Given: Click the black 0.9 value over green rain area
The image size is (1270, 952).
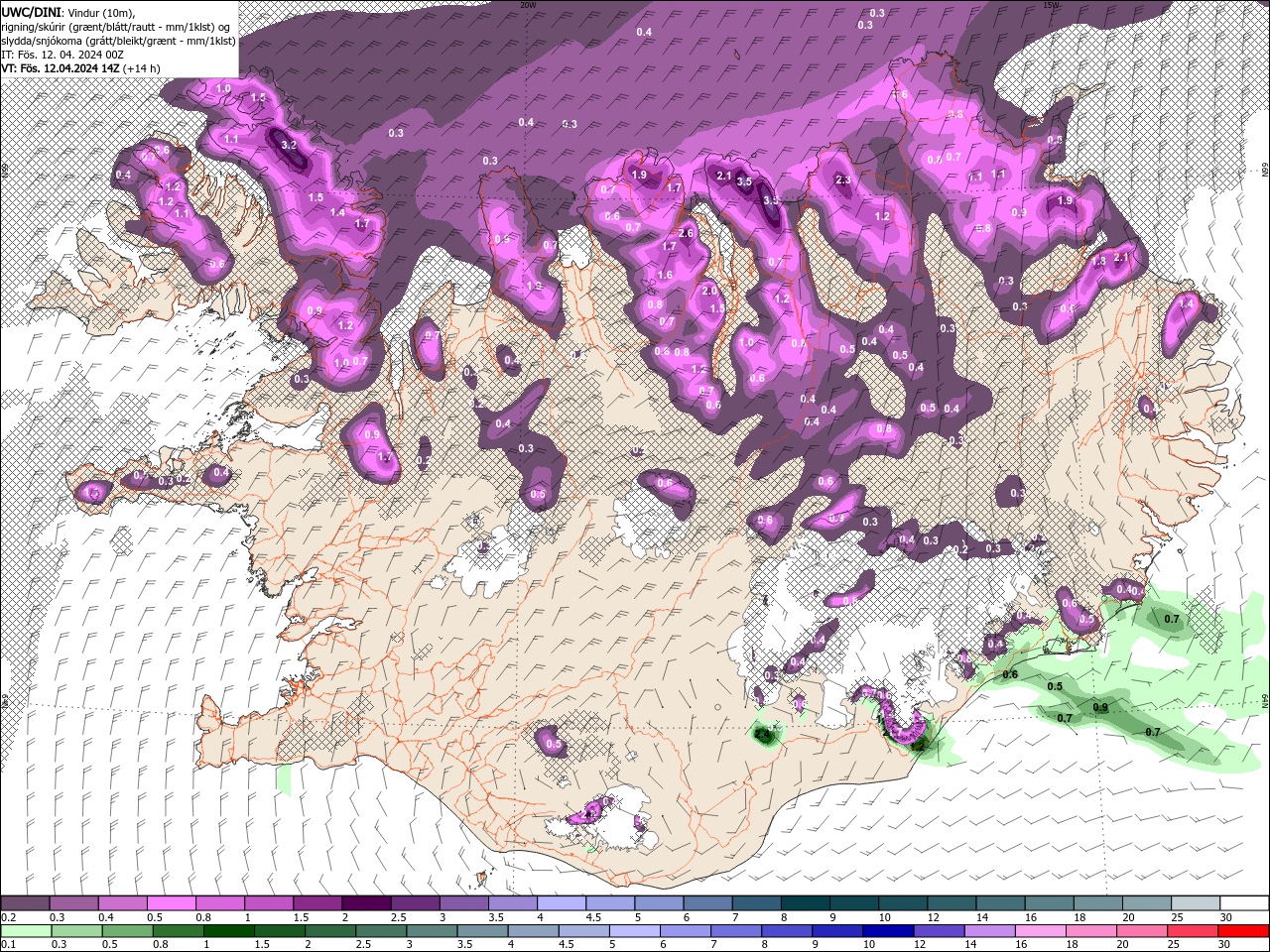Looking at the screenshot, I should pyautogui.click(x=1100, y=707).
